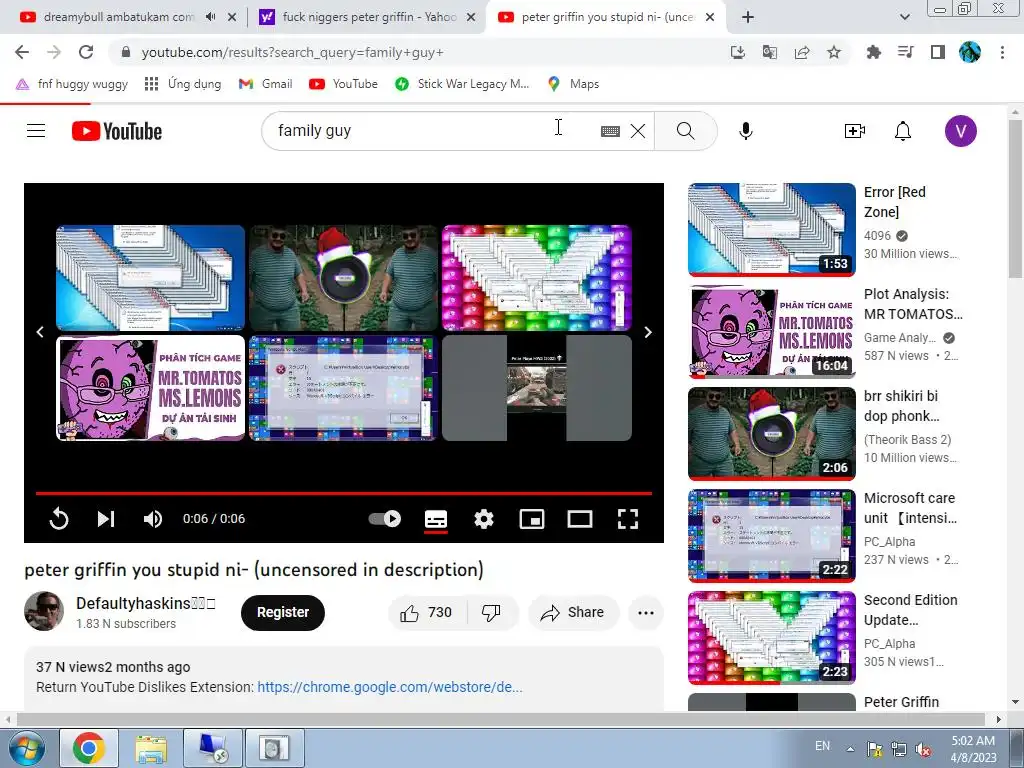Open YouTube bookmark in bookmarks bar
This screenshot has width=1024, height=768.
point(344,84)
